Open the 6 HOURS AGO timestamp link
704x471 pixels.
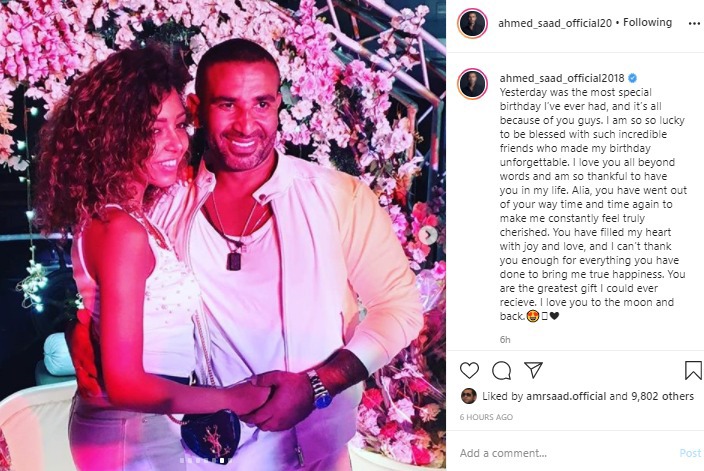coord(486,417)
